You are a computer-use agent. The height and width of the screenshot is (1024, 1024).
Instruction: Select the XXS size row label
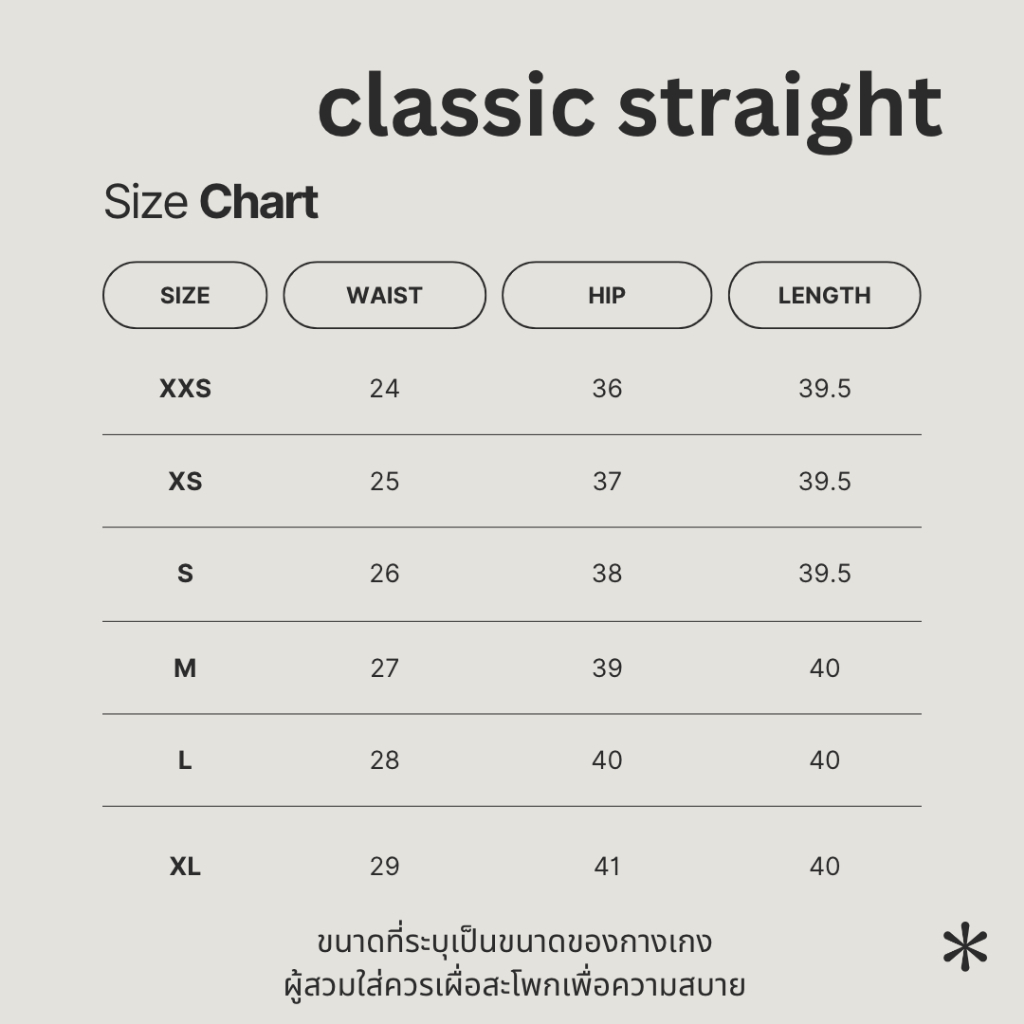tap(185, 389)
